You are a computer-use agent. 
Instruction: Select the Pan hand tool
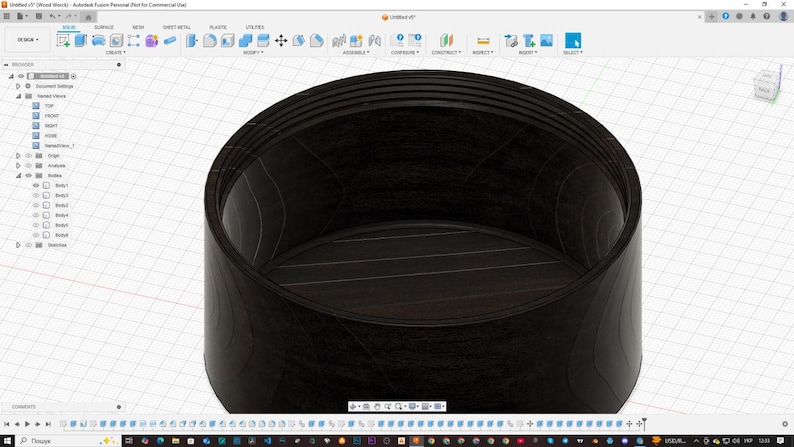[x=377, y=406]
